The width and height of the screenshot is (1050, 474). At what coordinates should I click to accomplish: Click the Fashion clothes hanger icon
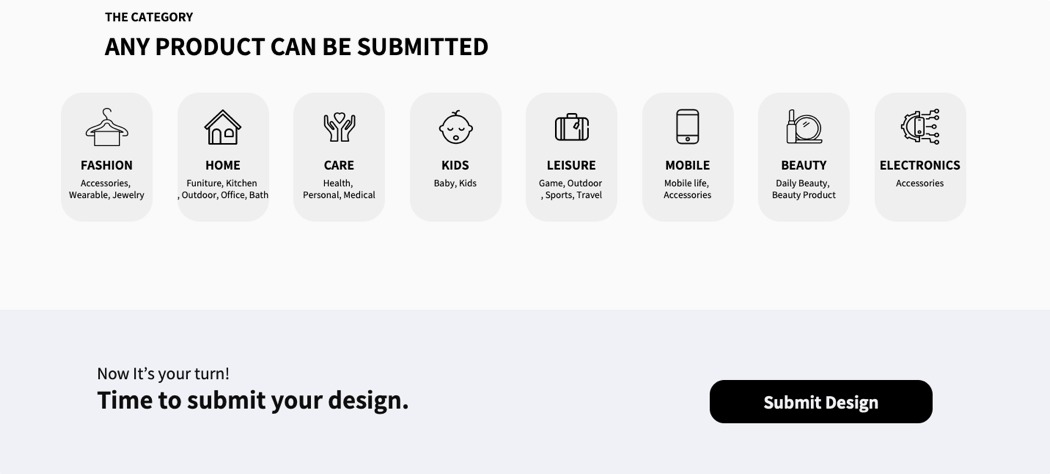coord(107,127)
